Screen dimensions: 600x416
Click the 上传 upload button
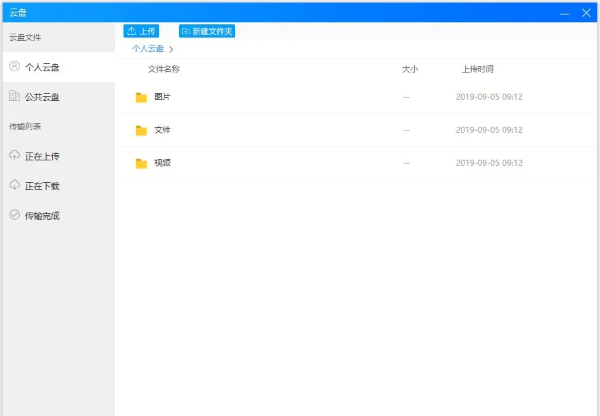tap(141, 31)
